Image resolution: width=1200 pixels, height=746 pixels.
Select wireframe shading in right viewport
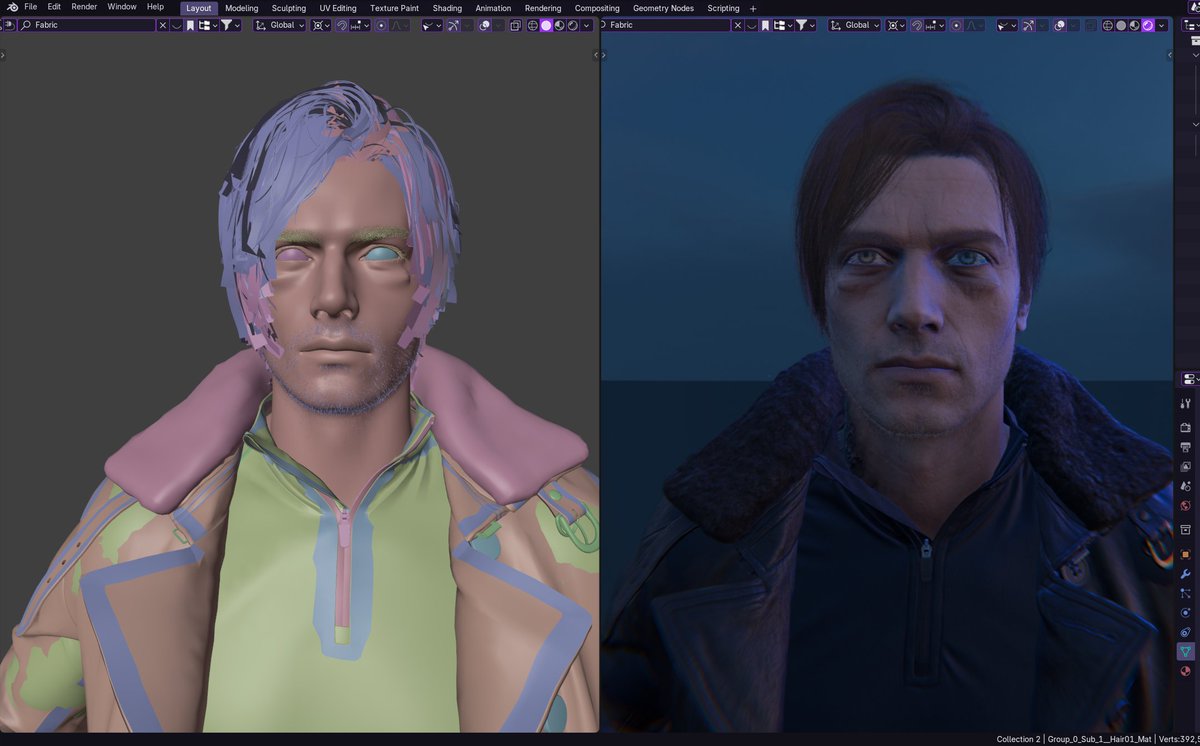(1108, 25)
